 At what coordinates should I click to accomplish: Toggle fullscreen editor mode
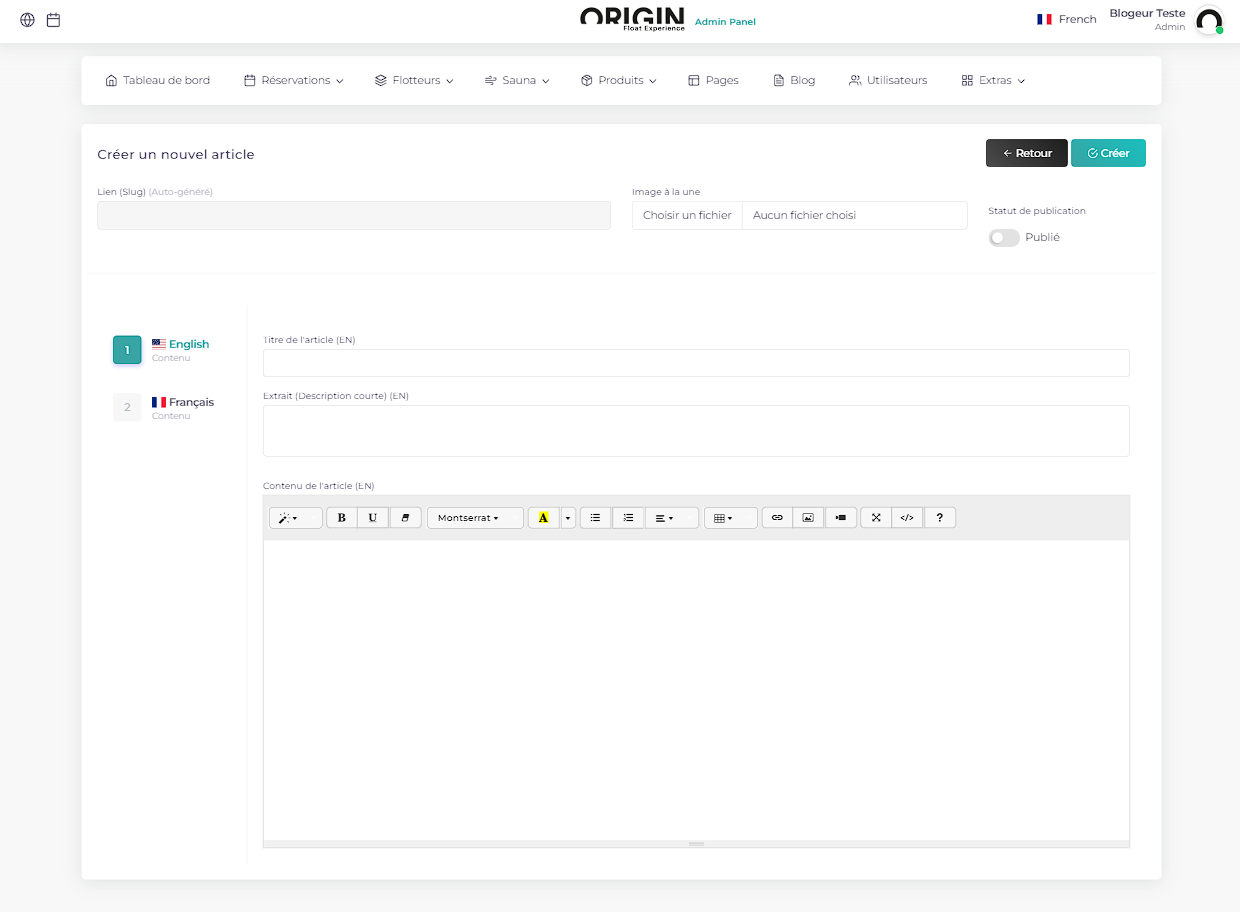(x=876, y=518)
